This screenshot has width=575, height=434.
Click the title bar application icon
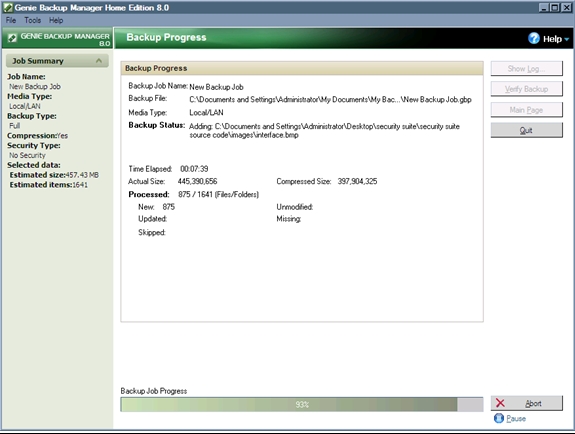pos(8,8)
